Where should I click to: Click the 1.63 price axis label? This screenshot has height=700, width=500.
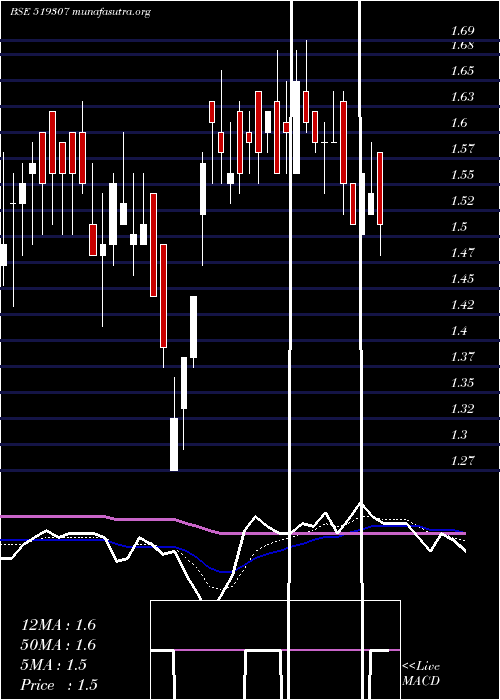click(462, 97)
